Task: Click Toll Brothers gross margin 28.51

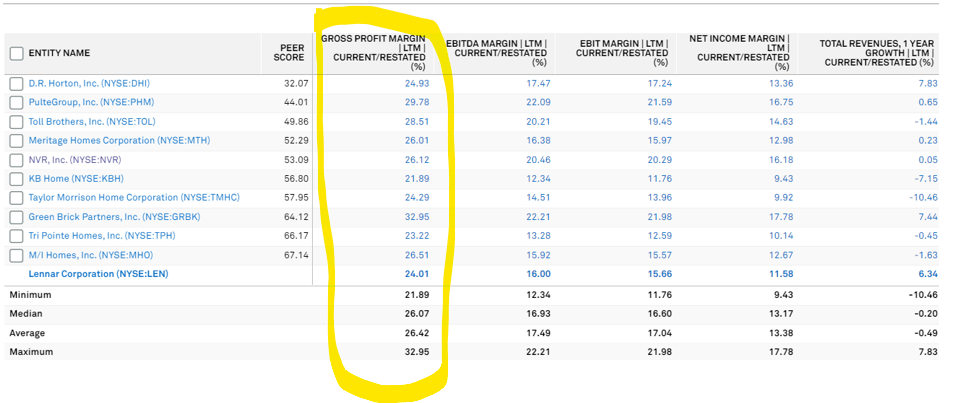Action: [x=417, y=121]
